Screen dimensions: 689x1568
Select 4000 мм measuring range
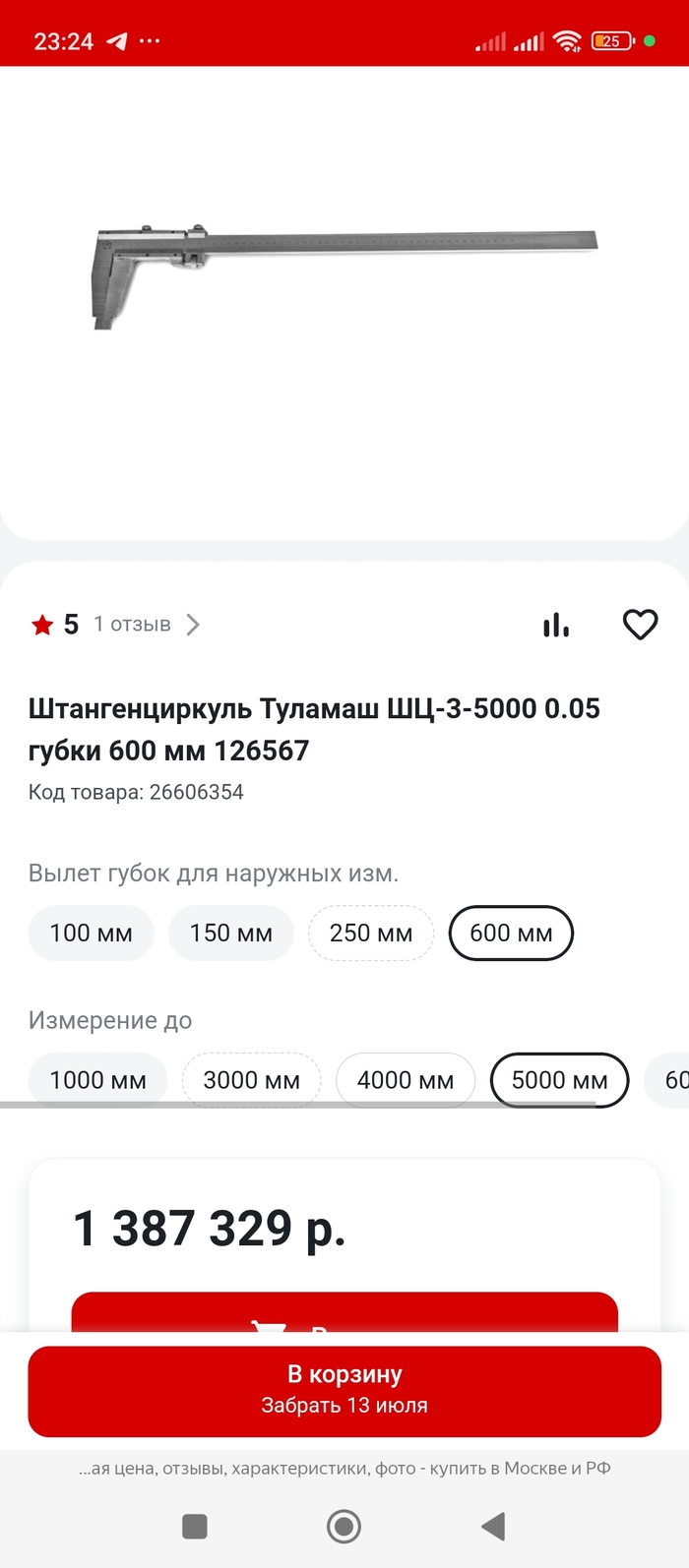coord(406,1079)
